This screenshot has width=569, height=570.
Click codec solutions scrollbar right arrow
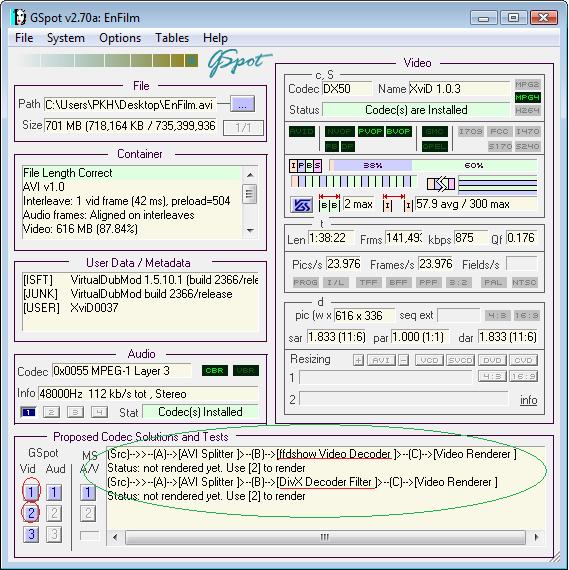pyautogui.click(x=536, y=537)
